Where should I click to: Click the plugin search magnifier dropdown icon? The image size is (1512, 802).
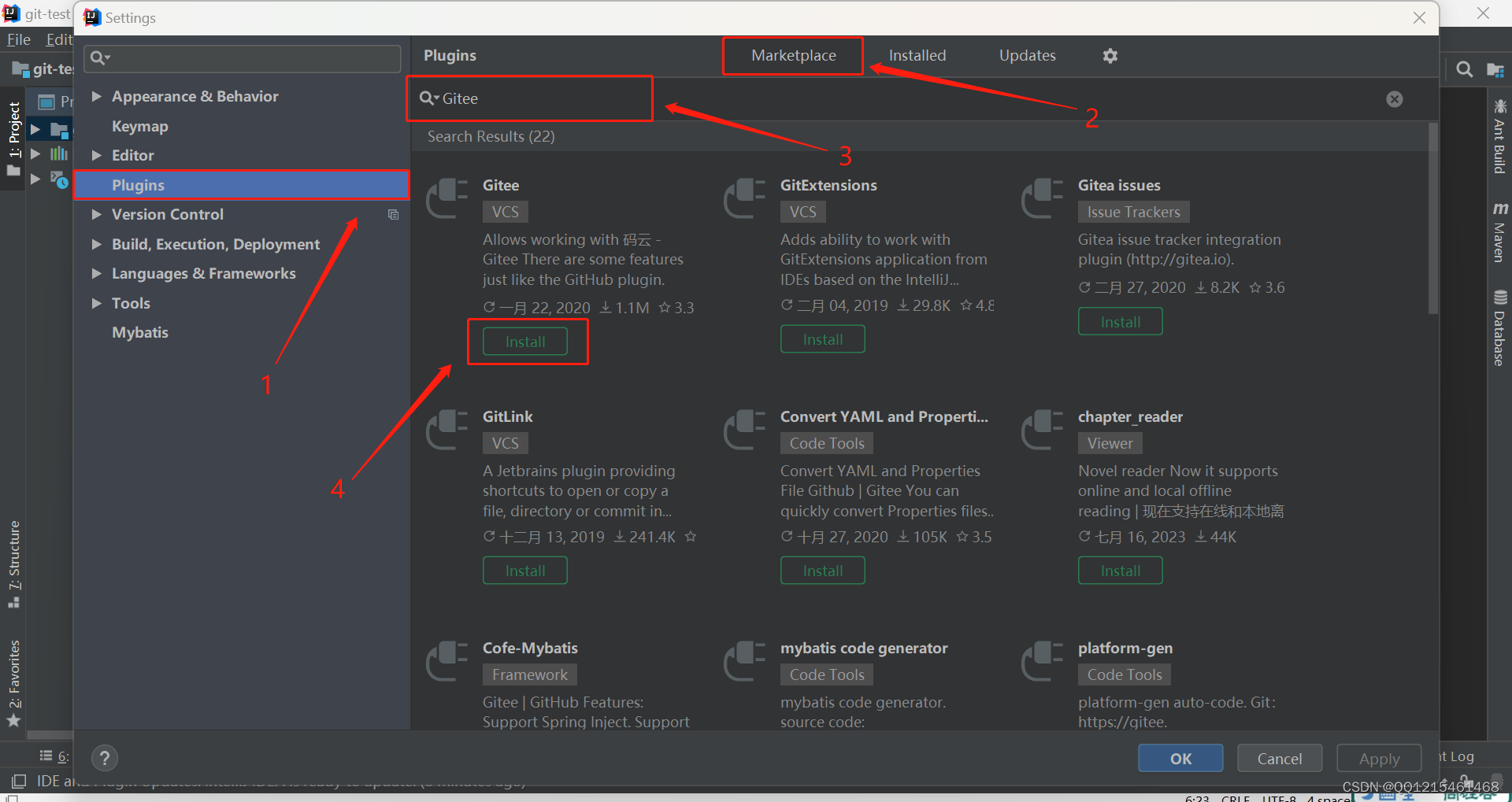coord(428,98)
